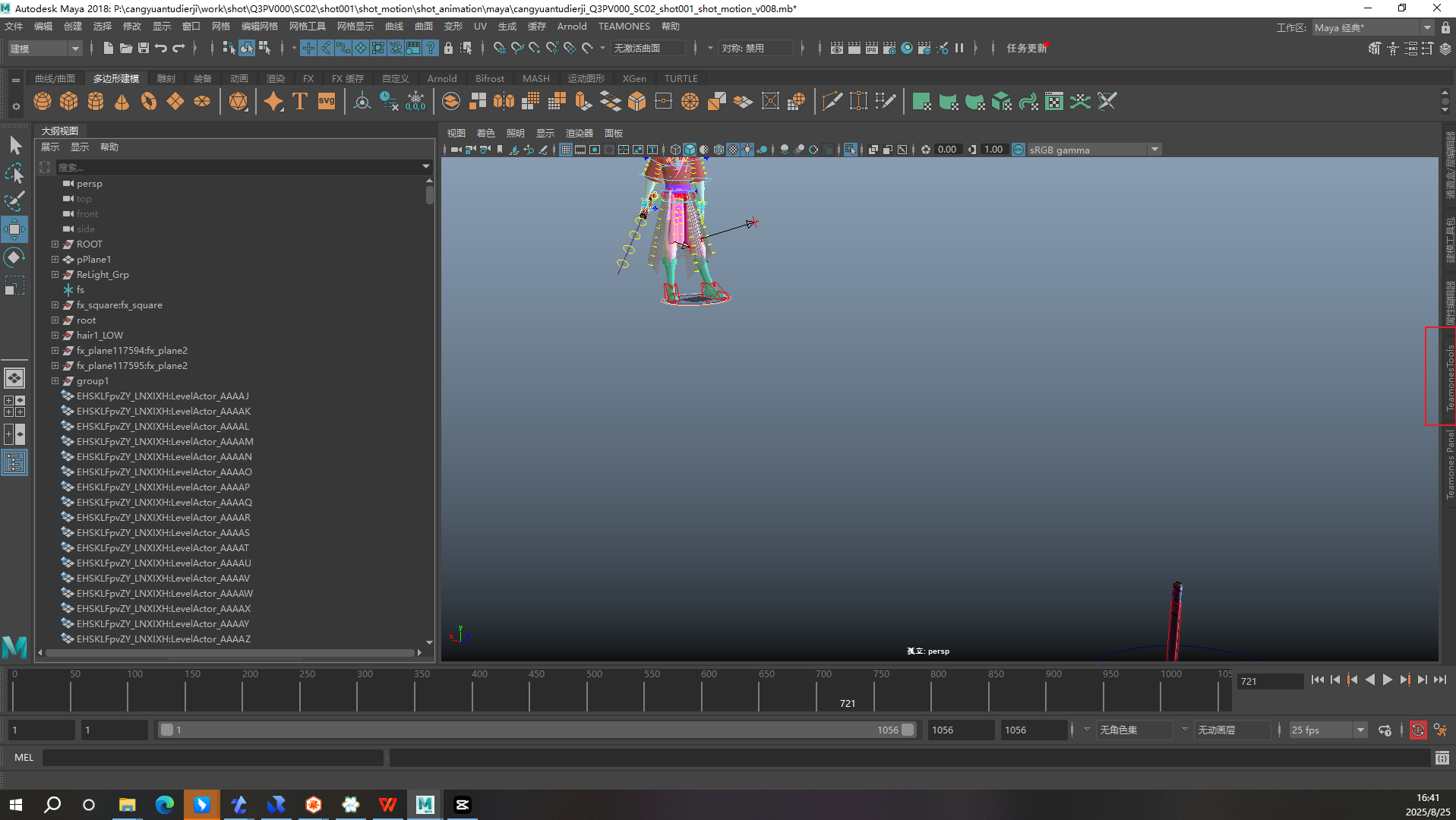This screenshot has width=1456, height=820.
Task: Toggle the outliner layout button
Action: 14,463
